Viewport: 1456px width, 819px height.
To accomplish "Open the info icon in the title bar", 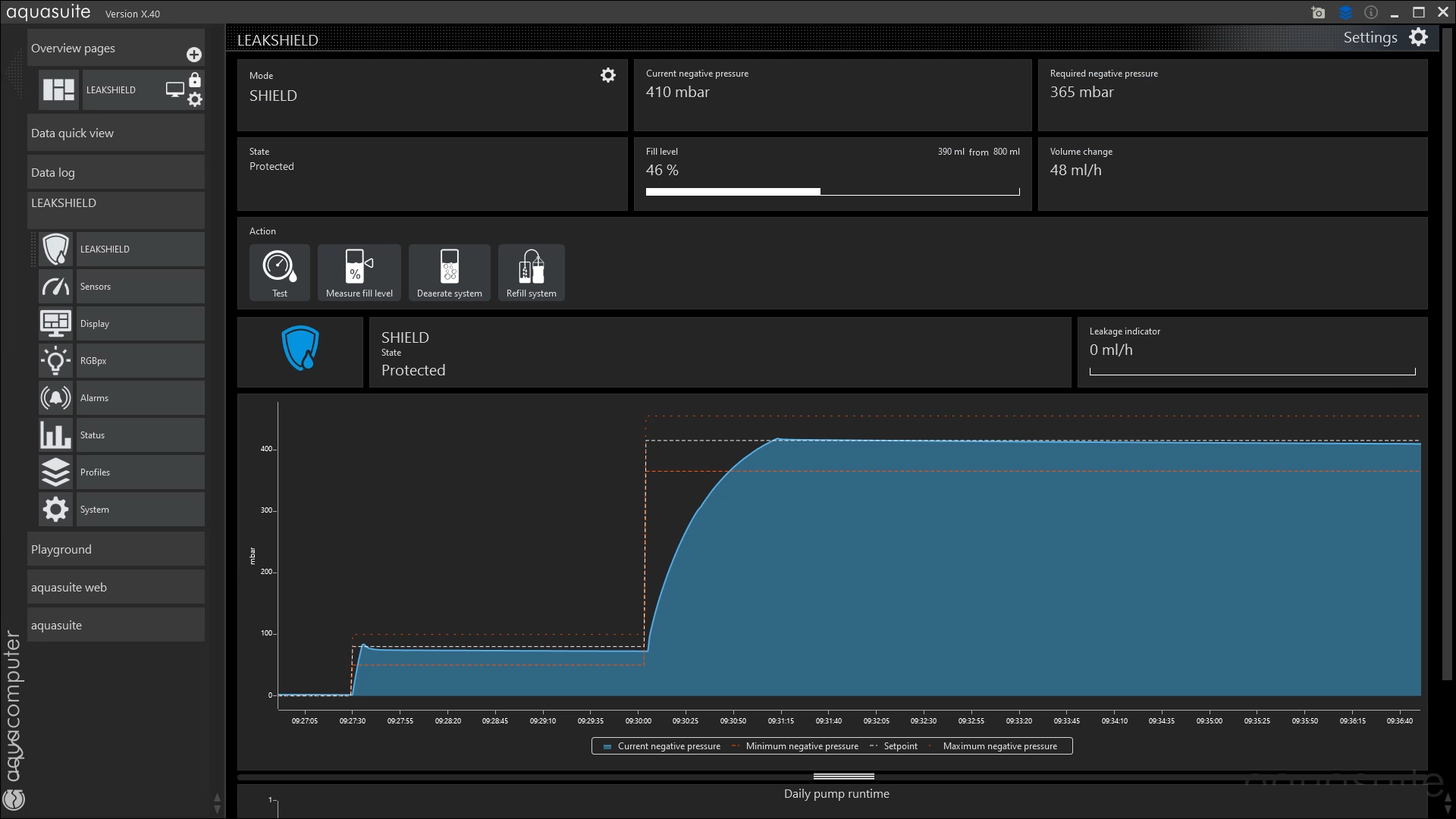I will point(1371,12).
